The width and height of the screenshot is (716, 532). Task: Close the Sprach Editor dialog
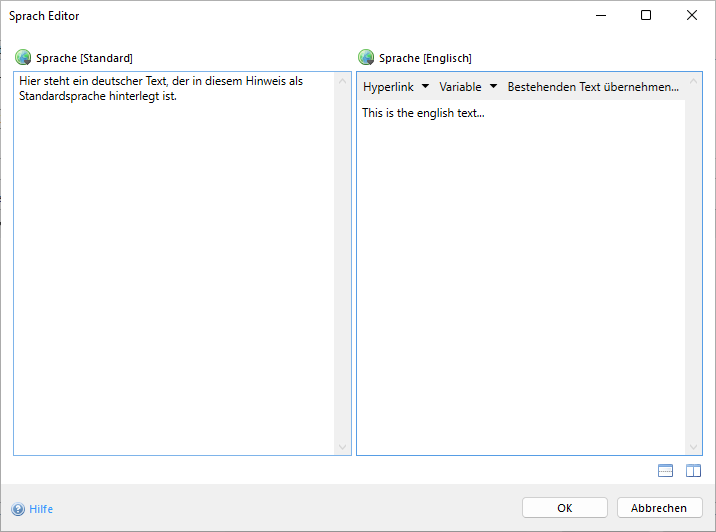point(692,15)
